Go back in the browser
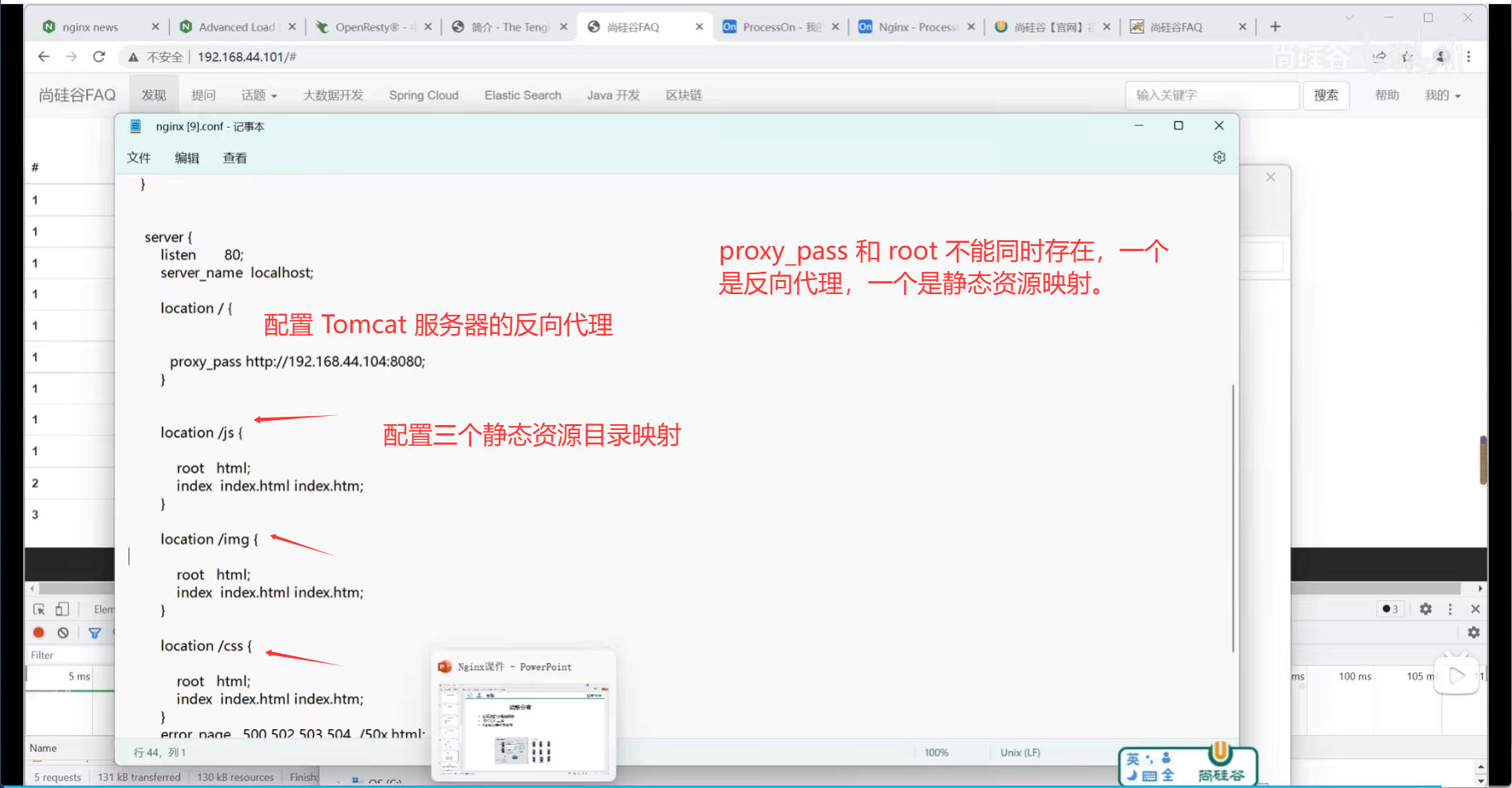The height and width of the screenshot is (788, 1512). [44, 56]
